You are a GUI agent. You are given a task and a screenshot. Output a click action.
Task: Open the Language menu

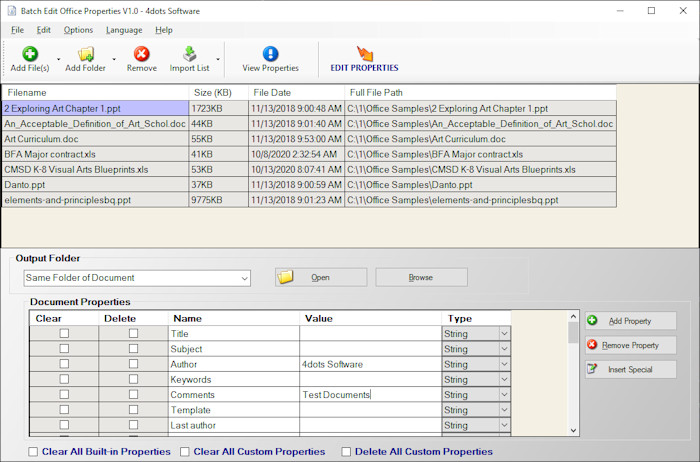[124, 30]
